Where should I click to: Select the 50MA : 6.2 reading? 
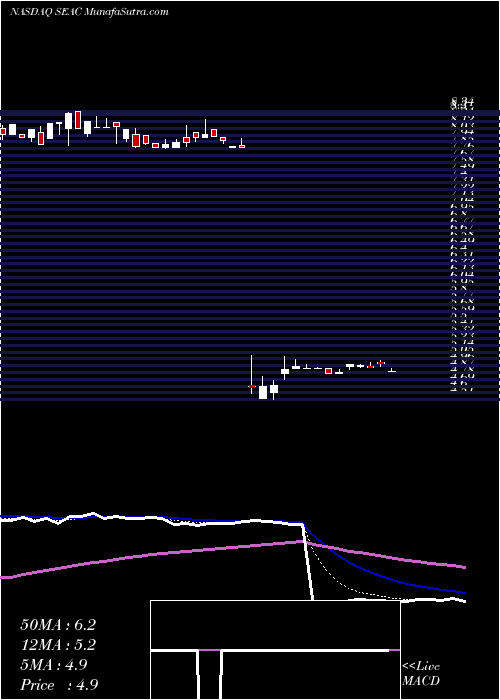tap(58, 625)
